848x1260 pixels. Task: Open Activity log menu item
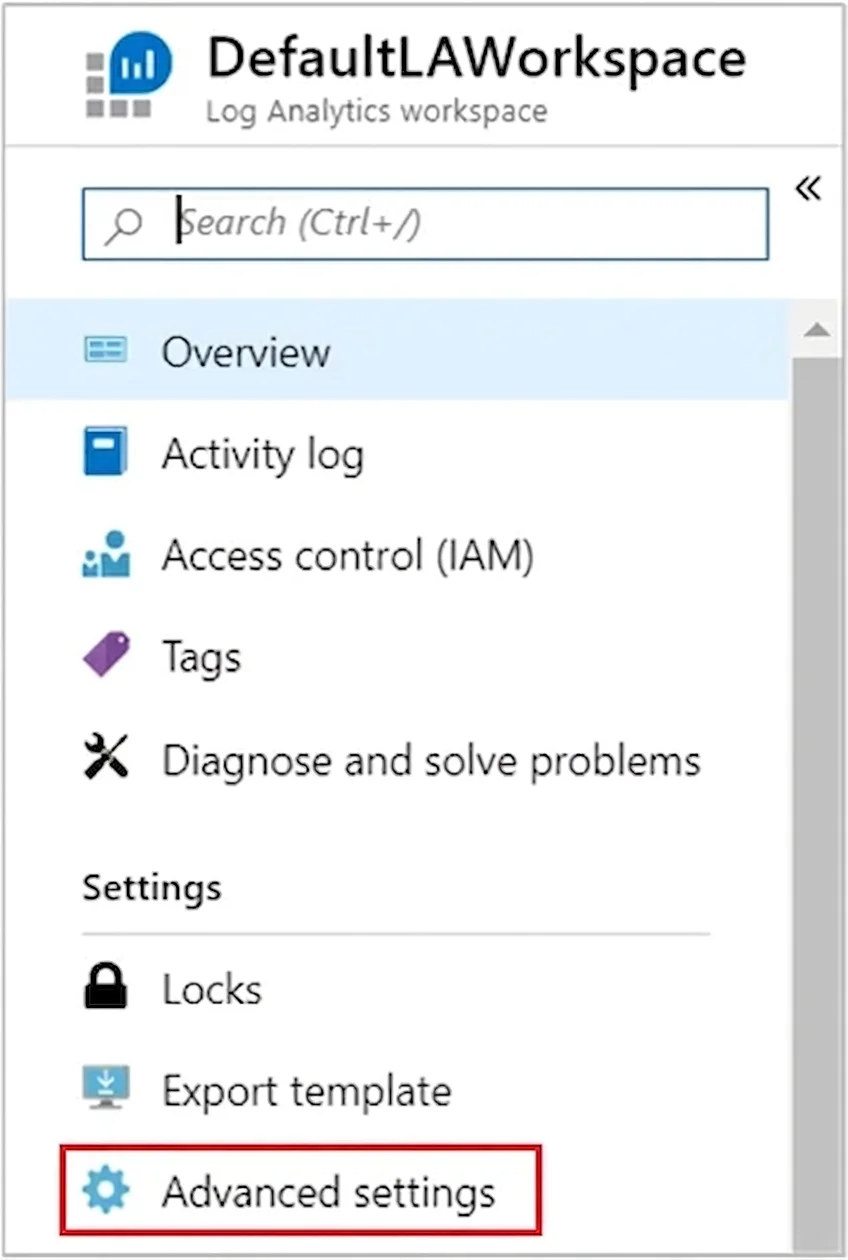396,453
